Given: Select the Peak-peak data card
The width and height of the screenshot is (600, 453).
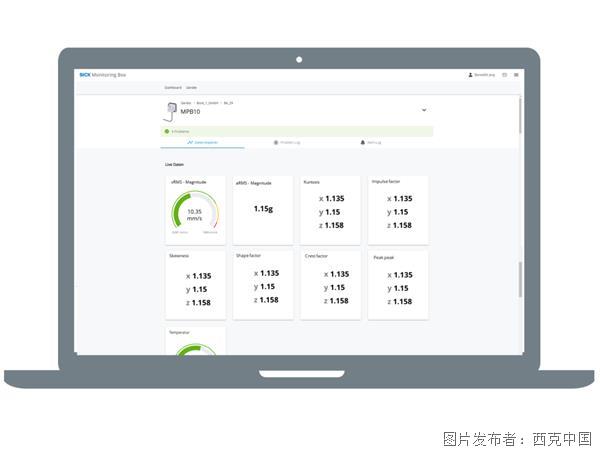Looking at the screenshot, I should point(397,285).
